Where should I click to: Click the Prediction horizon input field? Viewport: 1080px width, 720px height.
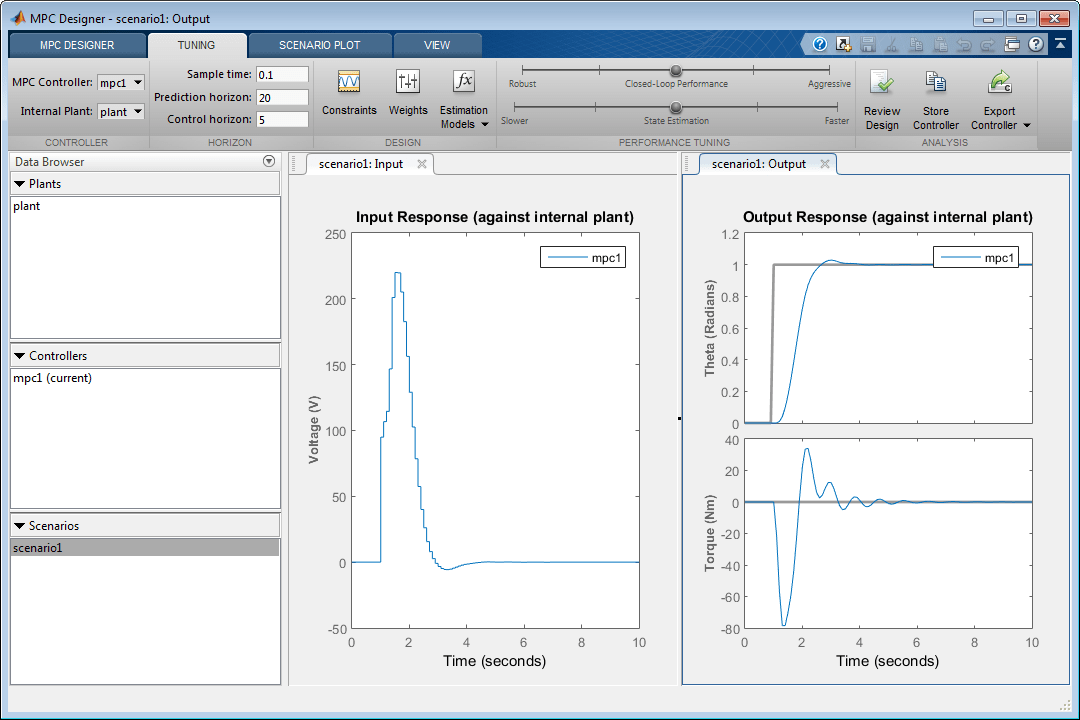[x=281, y=97]
